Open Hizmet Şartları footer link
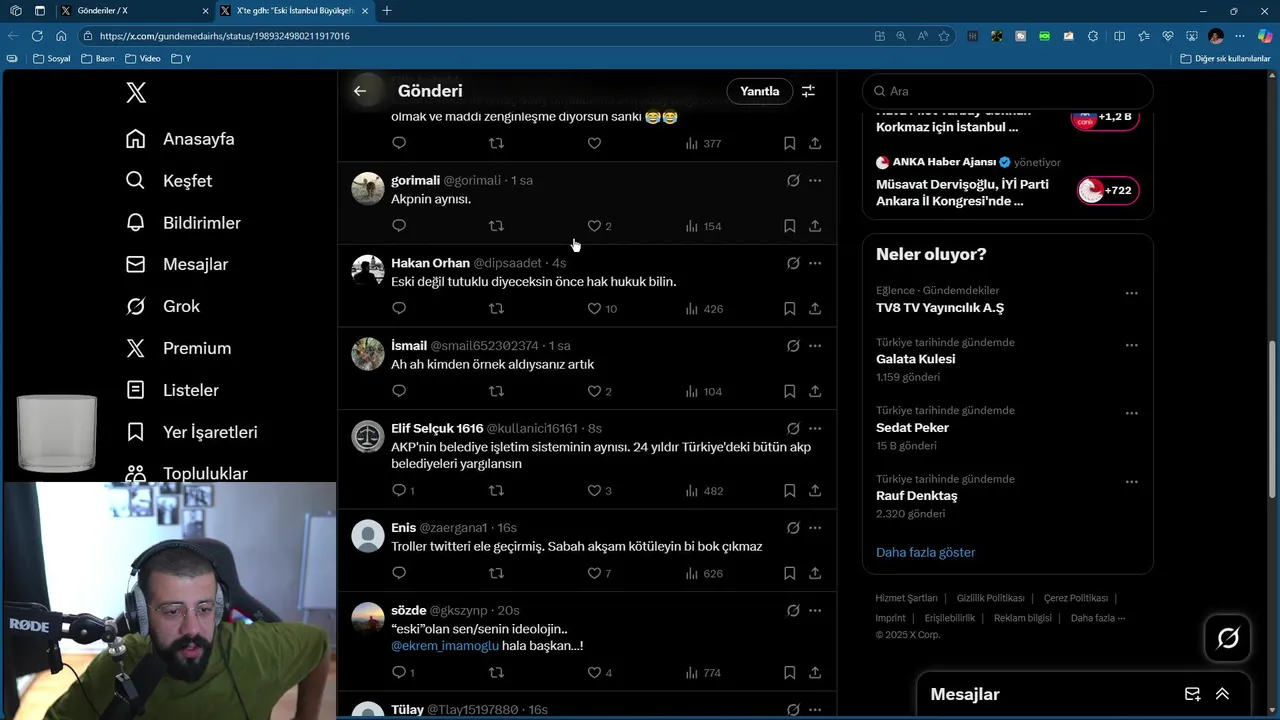The image size is (1280, 720). tap(906, 598)
